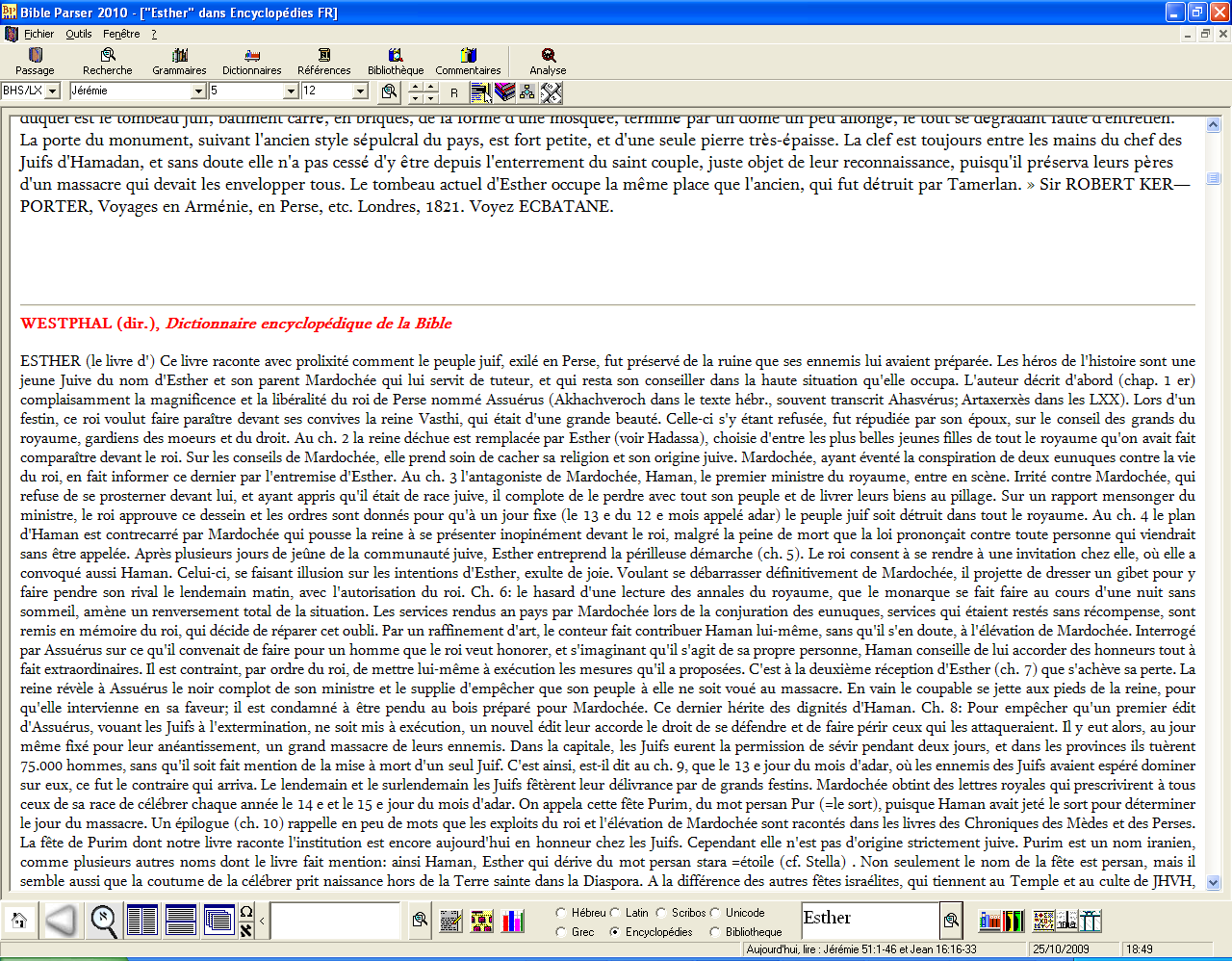1232x961 pixels.
Task: Select the horizontal split layout icon
Action: tap(180, 921)
